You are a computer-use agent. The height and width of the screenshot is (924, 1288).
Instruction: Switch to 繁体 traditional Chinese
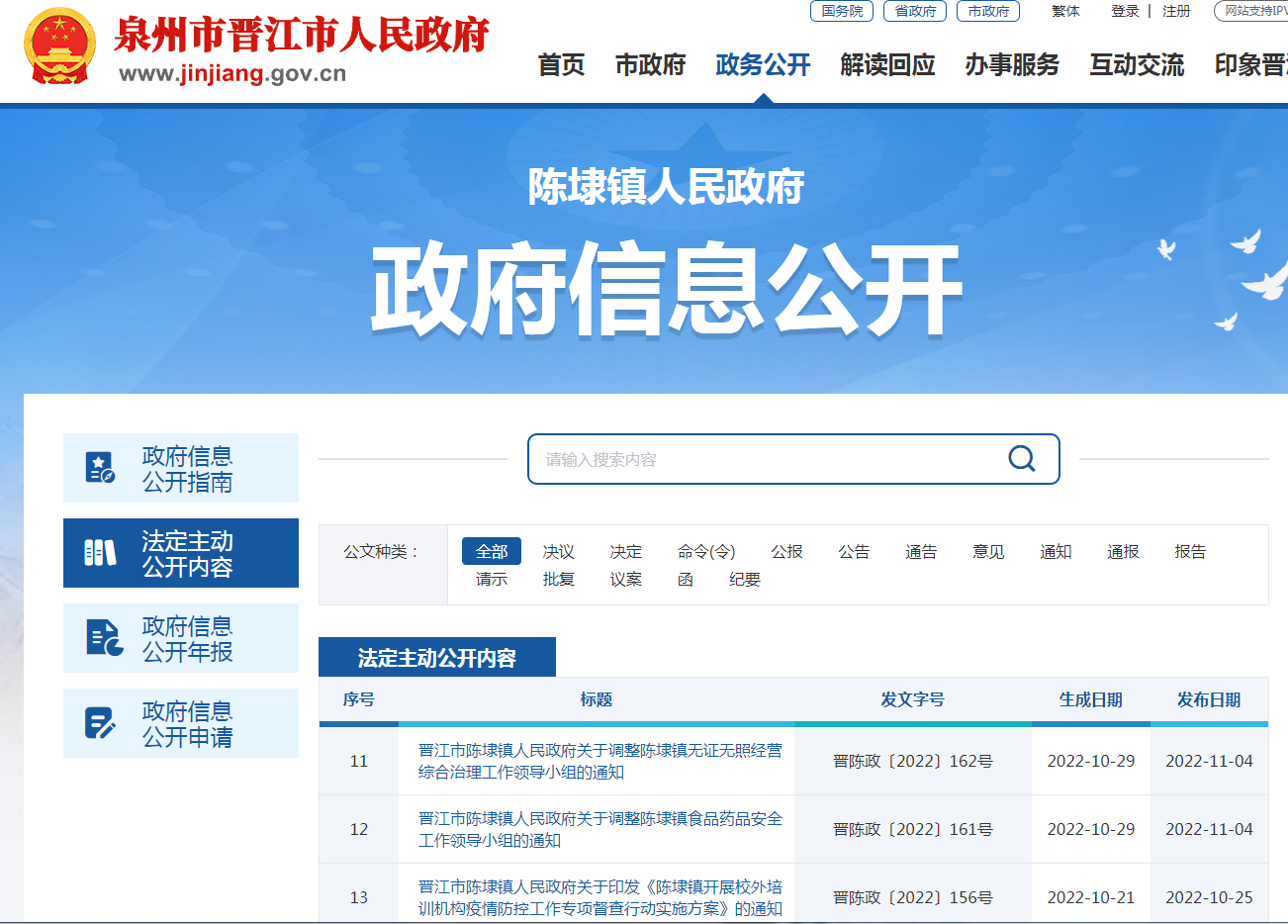[x=1065, y=11]
